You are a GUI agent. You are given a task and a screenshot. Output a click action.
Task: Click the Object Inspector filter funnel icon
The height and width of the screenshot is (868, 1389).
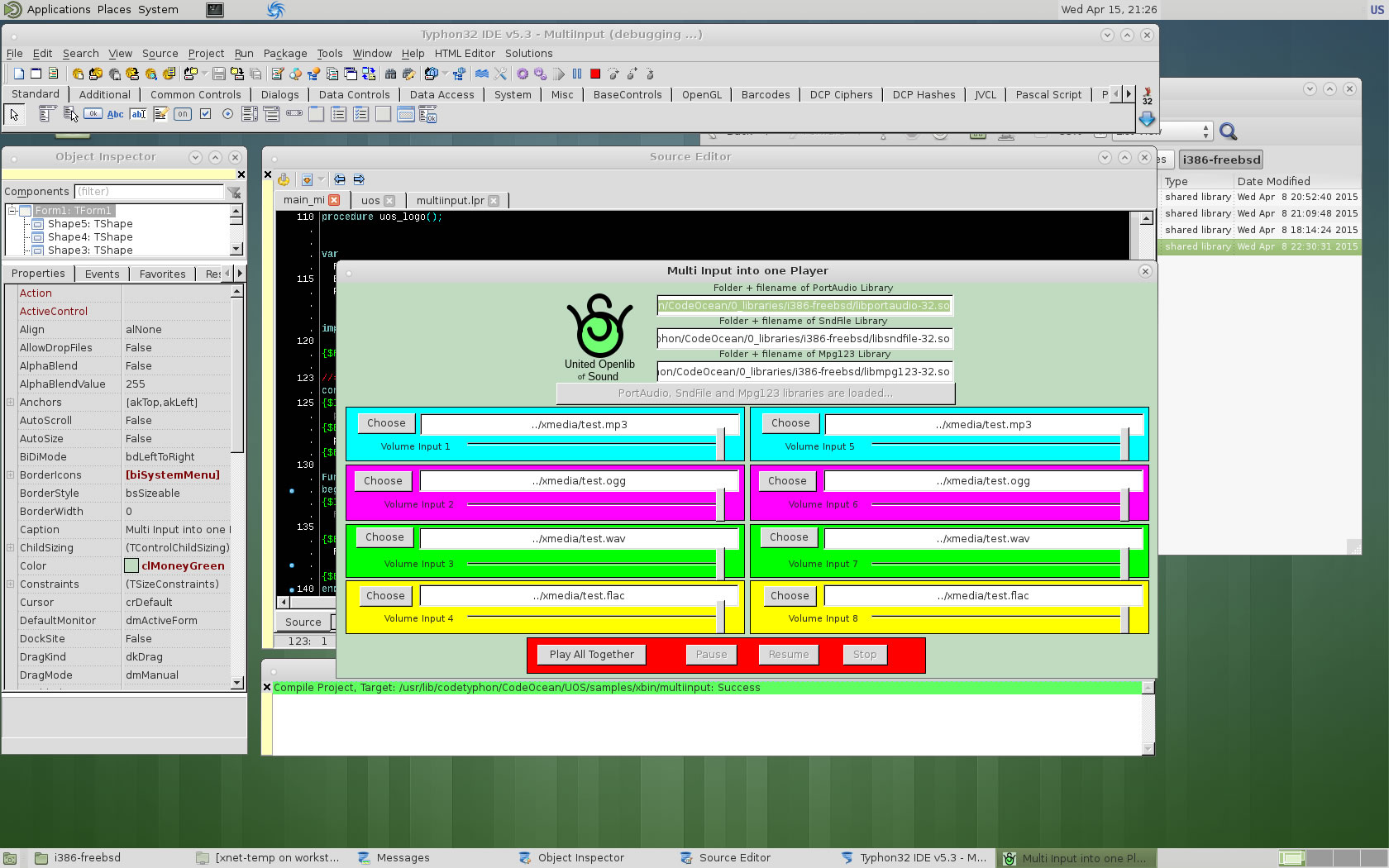235,192
